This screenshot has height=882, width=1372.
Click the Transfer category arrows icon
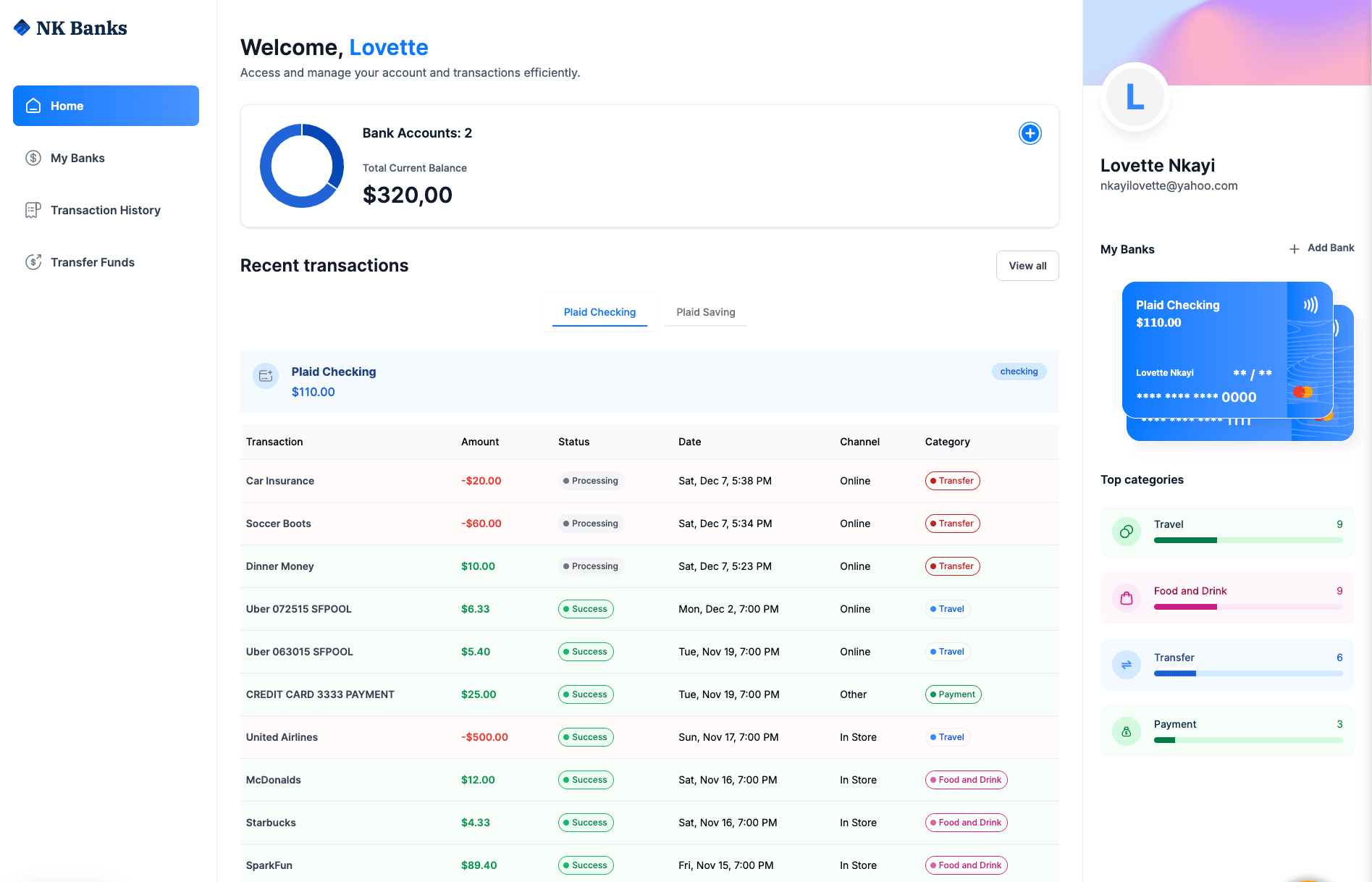tap(1126, 665)
